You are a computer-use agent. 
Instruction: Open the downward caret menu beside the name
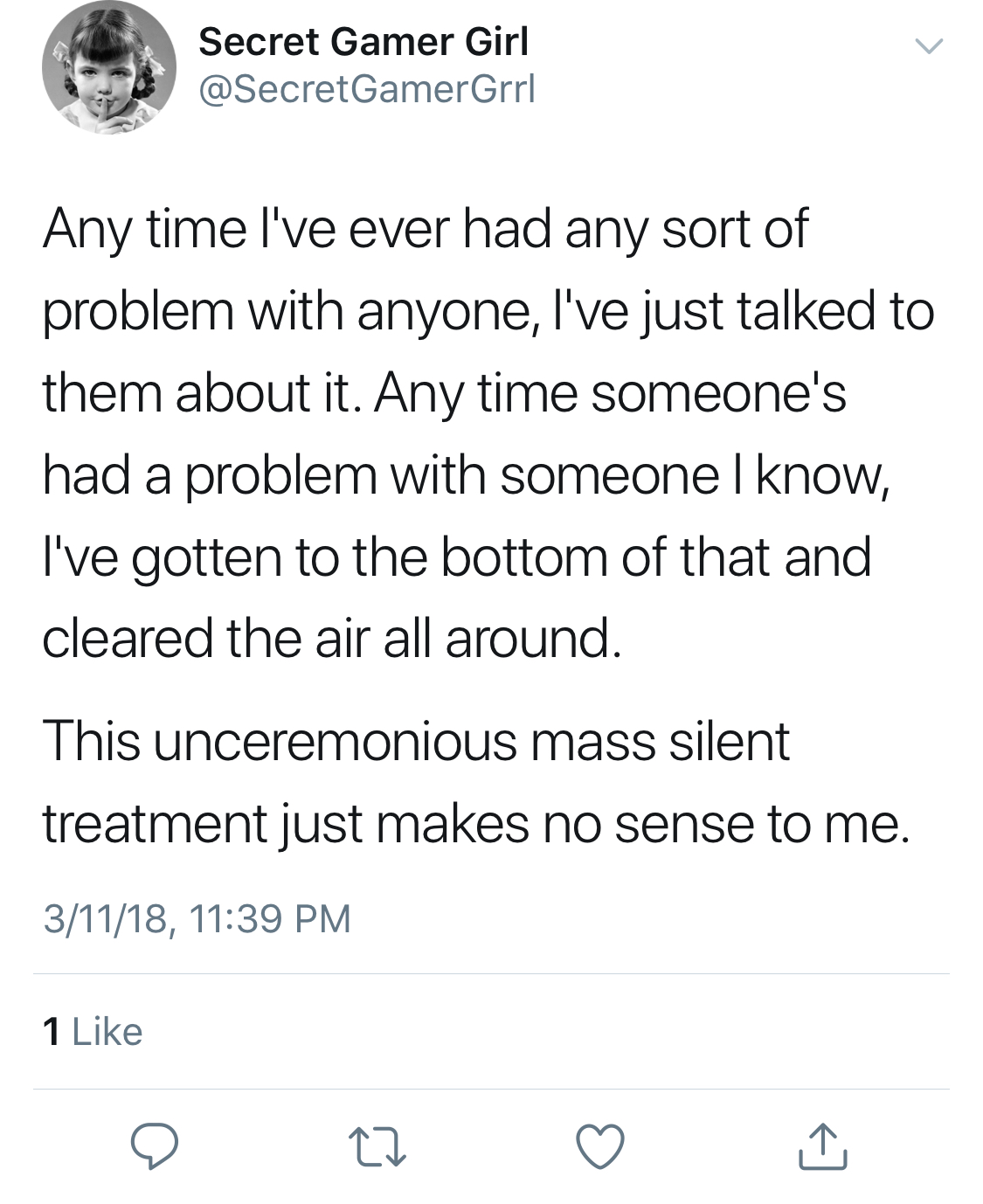928,45
